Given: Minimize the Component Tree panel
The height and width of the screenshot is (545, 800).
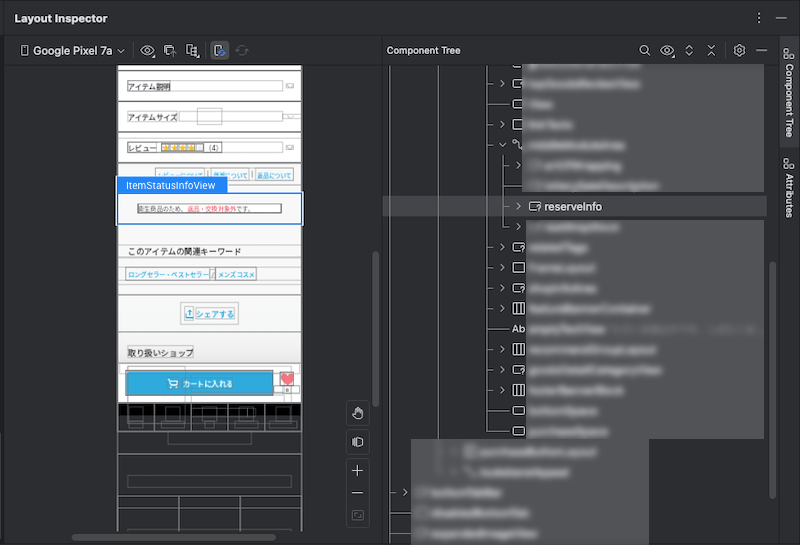Looking at the screenshot, I should [x=762, y=51].
